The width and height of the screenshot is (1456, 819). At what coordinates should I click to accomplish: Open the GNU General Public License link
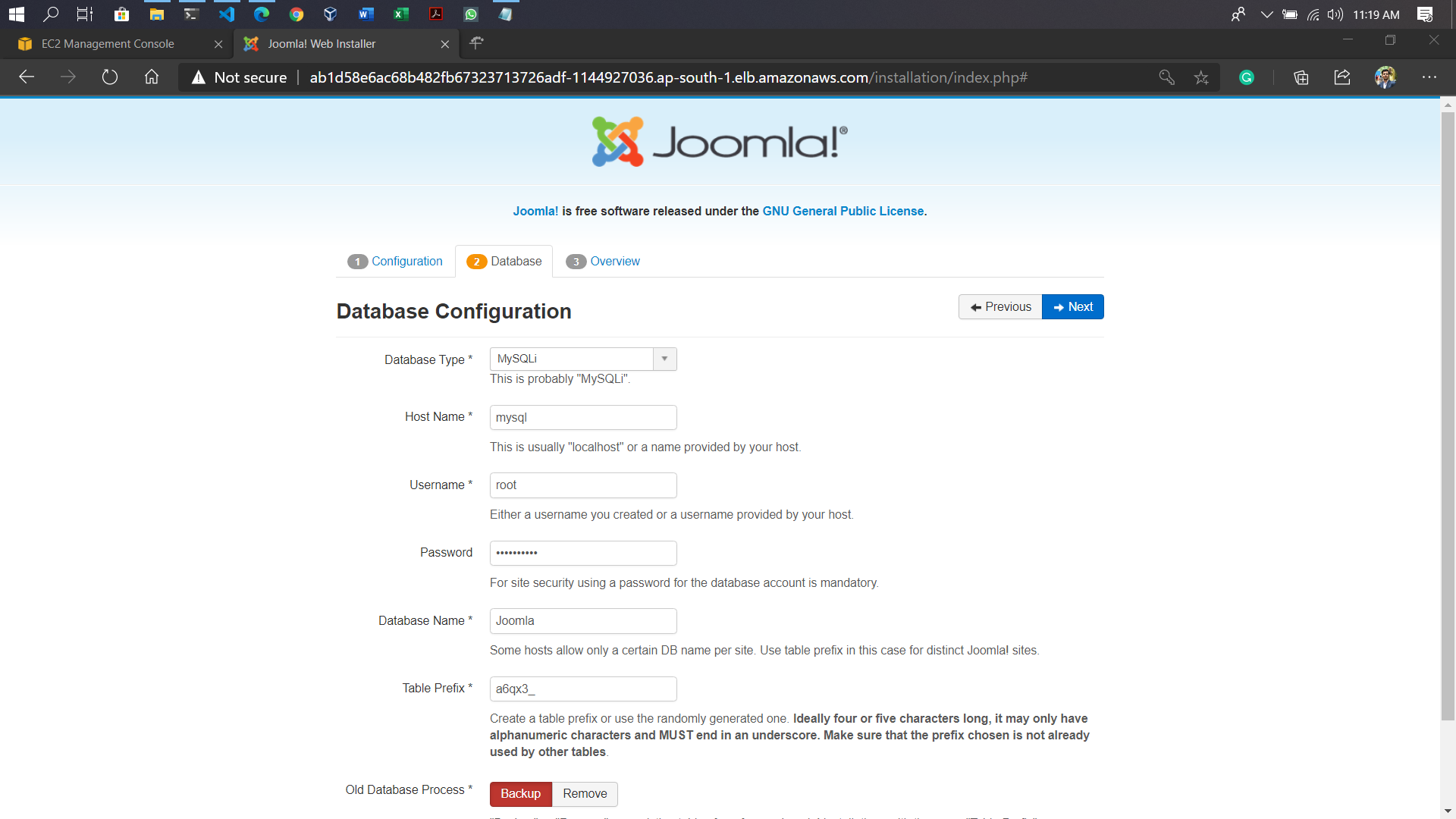click(843, 212)
